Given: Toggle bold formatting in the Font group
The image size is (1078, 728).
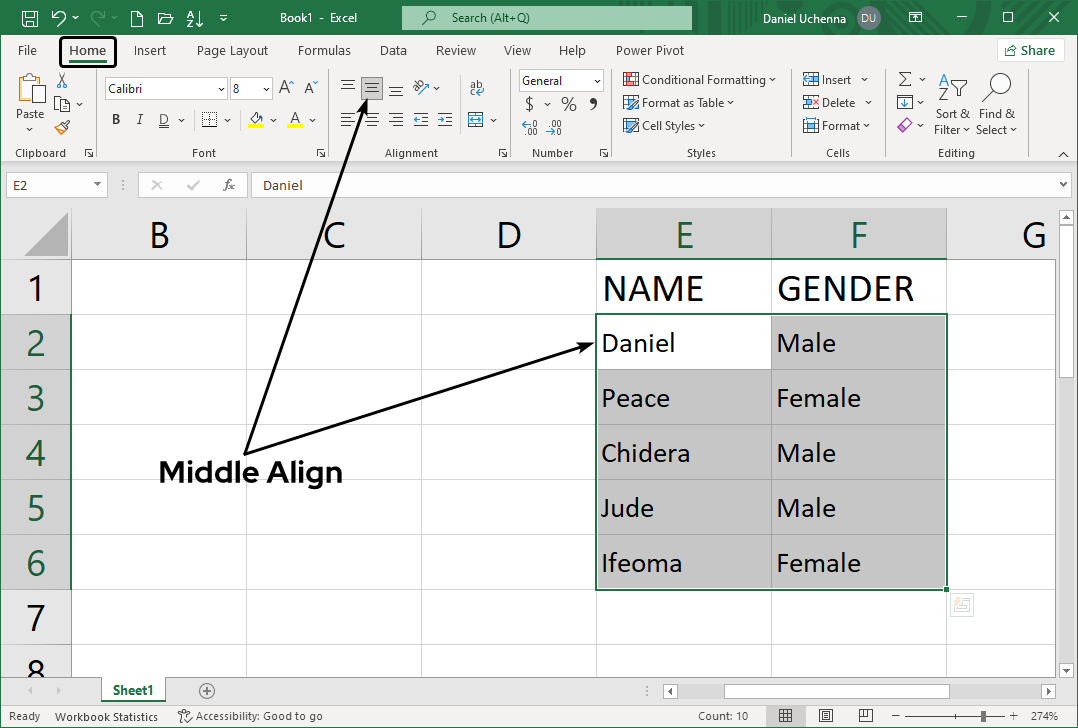Looking at the screenshot, I should [115, 119].
